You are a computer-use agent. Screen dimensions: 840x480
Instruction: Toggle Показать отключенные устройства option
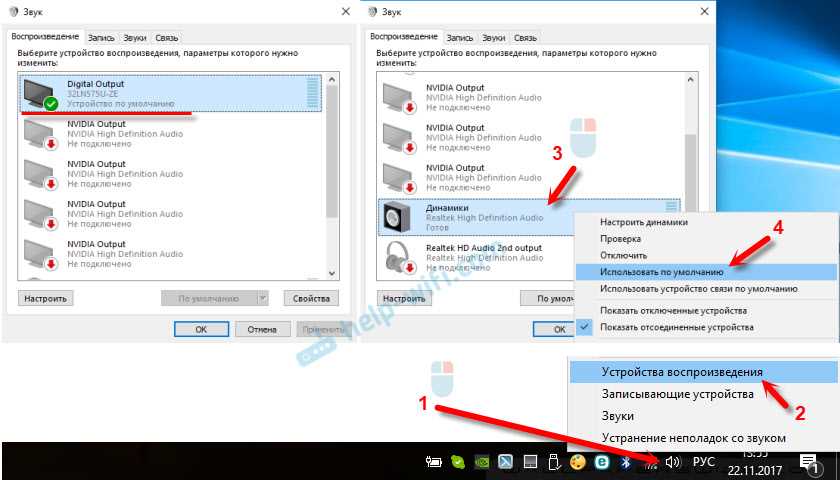click(673, 310)
